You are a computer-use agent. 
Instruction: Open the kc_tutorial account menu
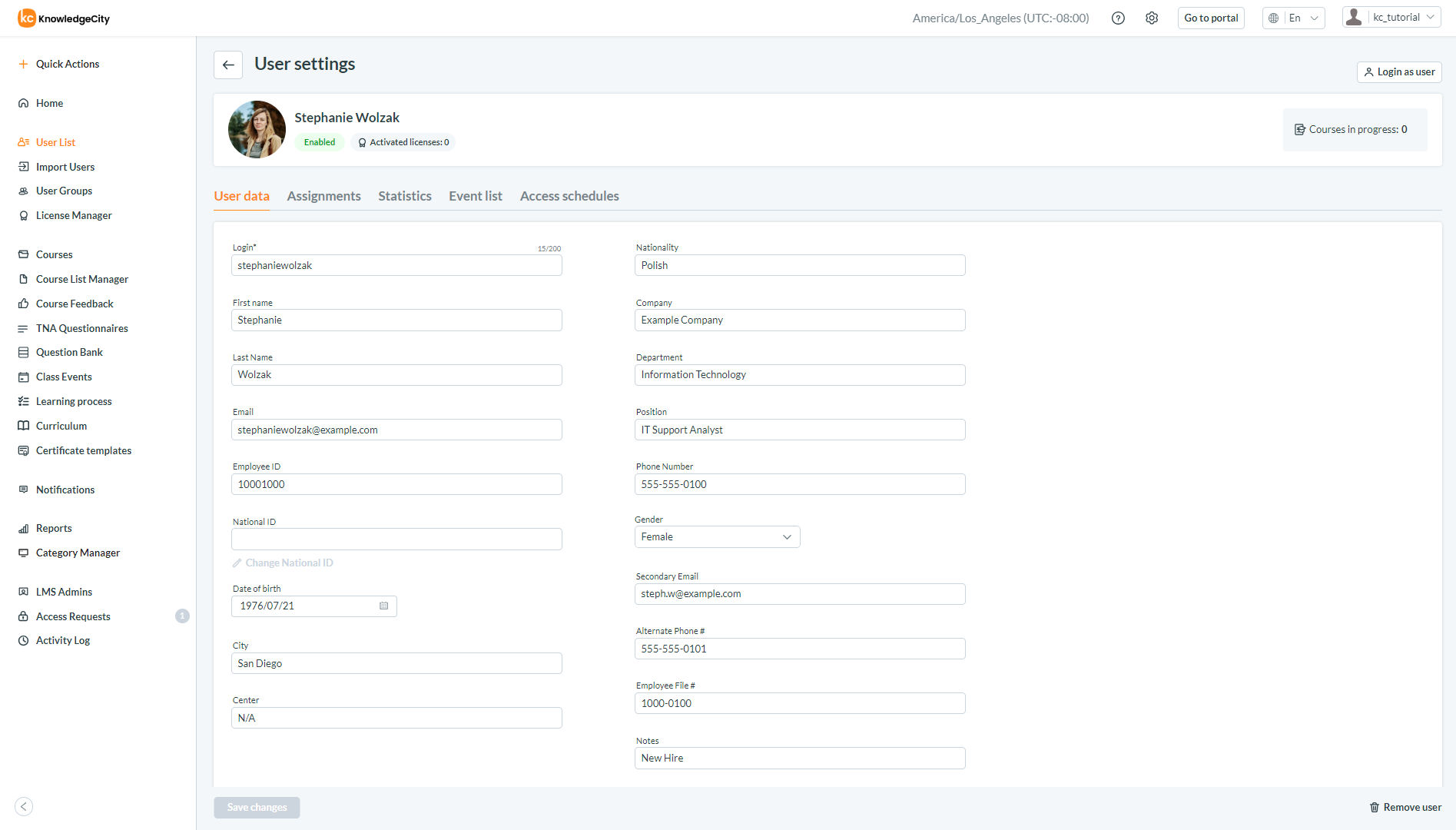click(1391, 18)
